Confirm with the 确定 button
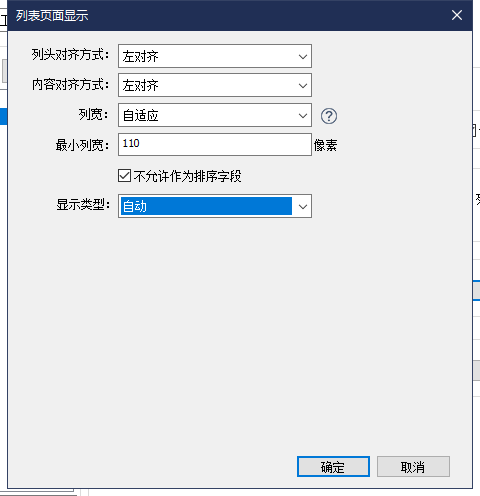This screenshot has height=496, width=480. click(x=333, y=467)
